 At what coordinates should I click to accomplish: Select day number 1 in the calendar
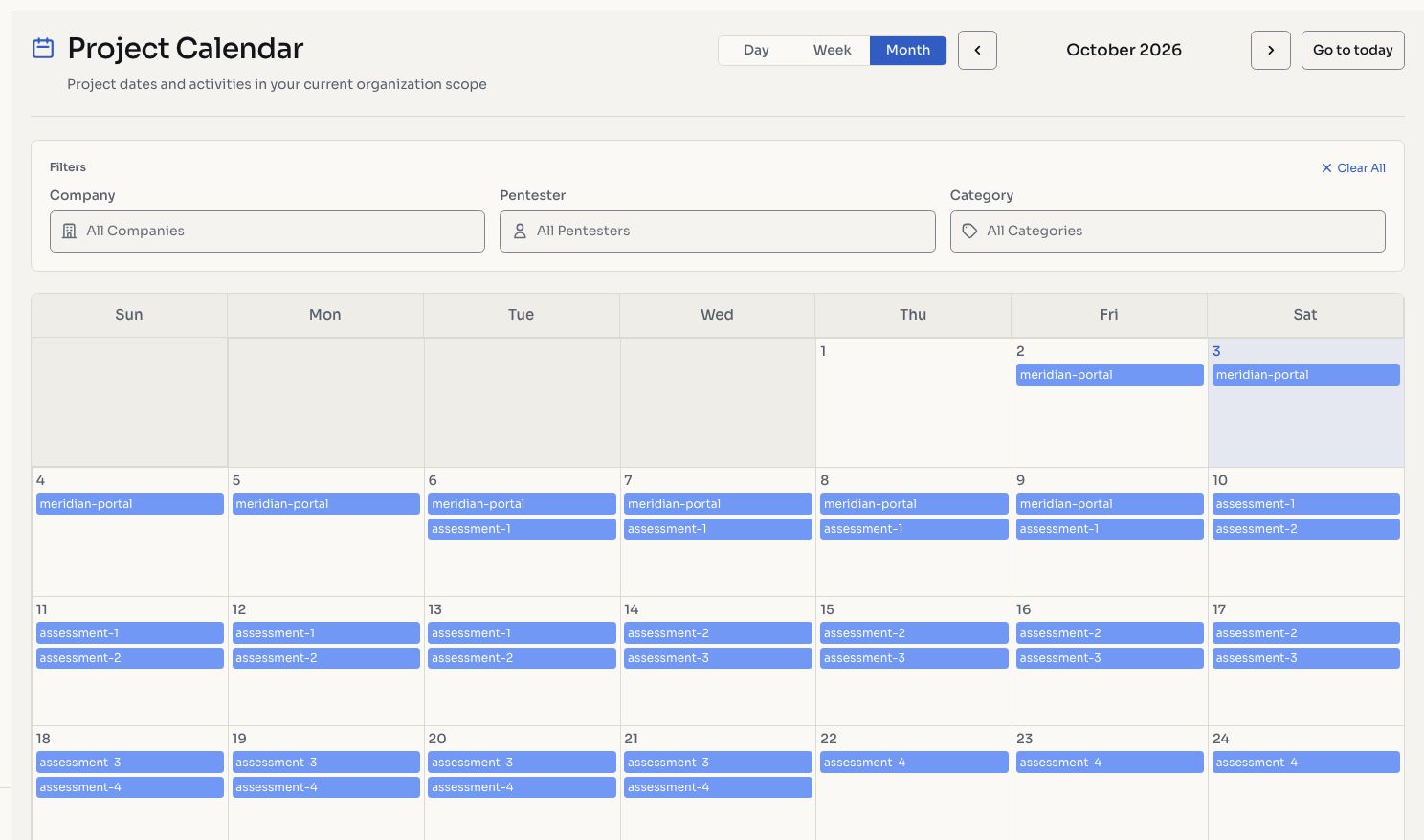tap(823, 351)
